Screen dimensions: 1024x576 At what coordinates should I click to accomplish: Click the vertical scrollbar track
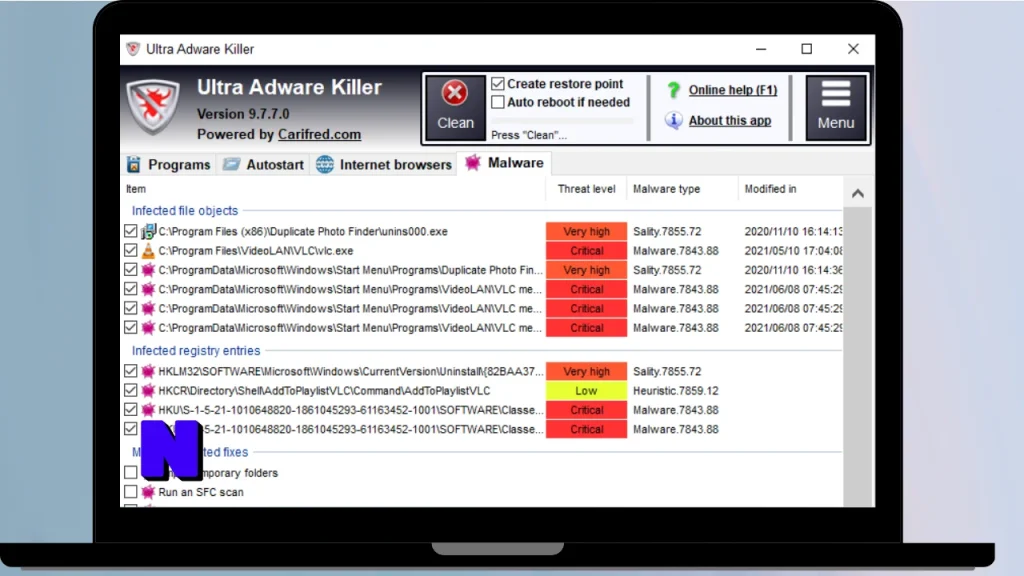(x=858, y=356)
